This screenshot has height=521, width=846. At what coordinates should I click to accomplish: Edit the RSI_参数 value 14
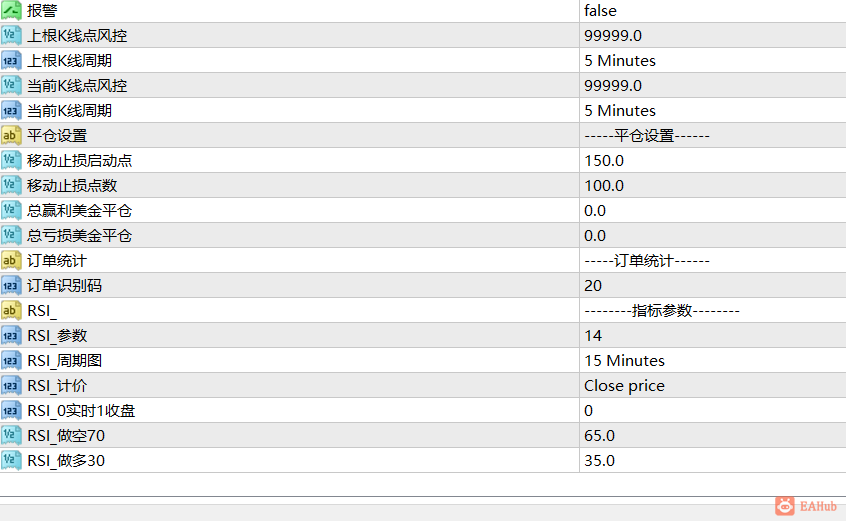tap(713, 335)
